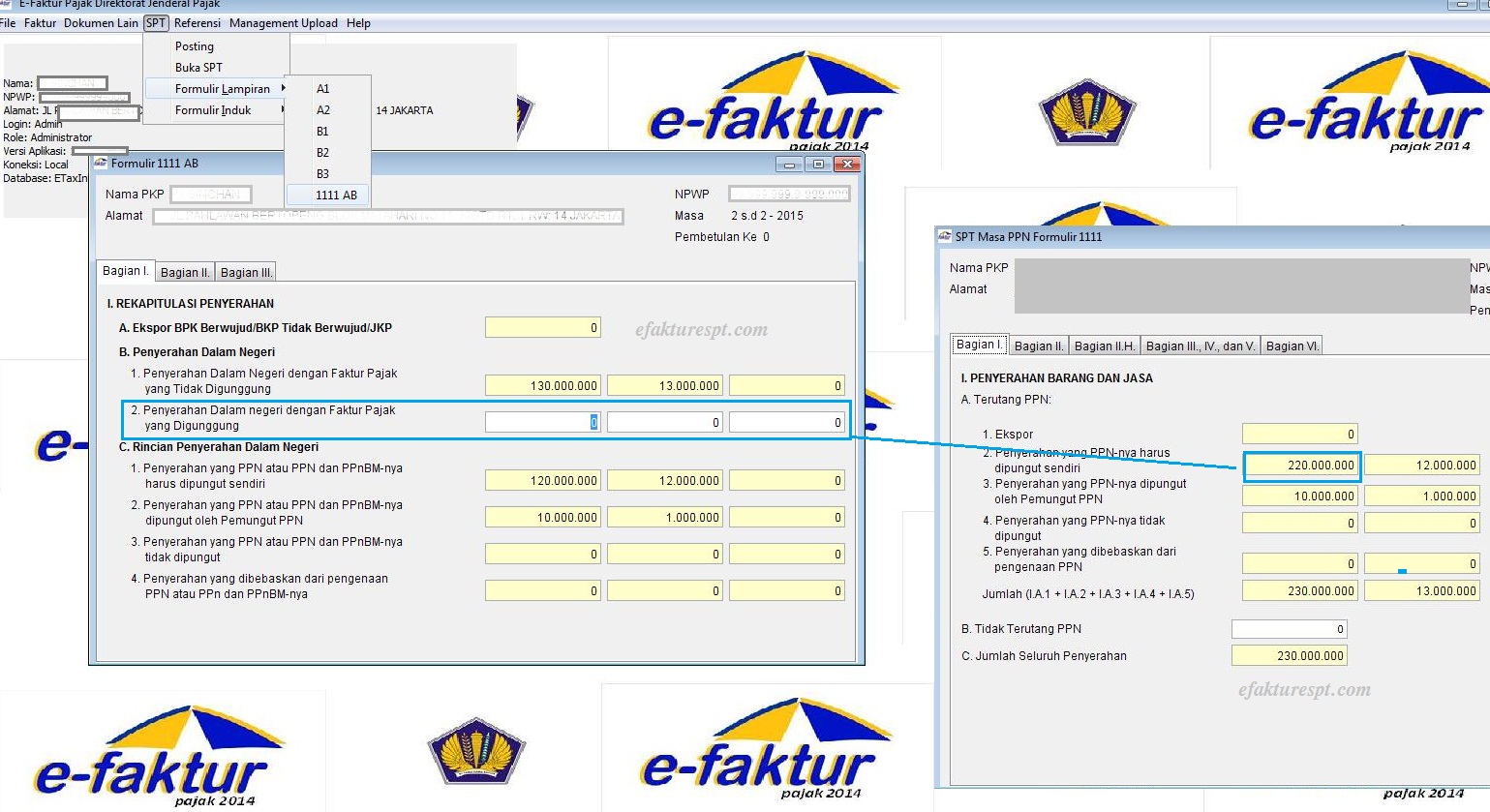Screen dimensions: 1490x812
Task: Click the SPT menu
Action: [156, 23]
